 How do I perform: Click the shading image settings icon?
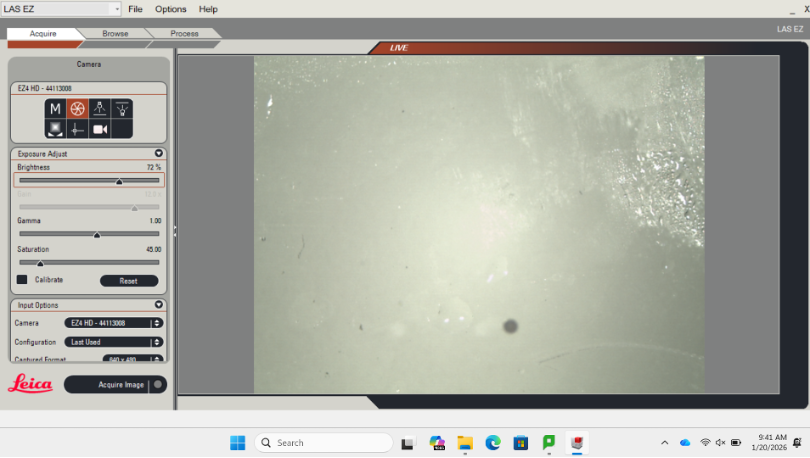coord(55,129)
